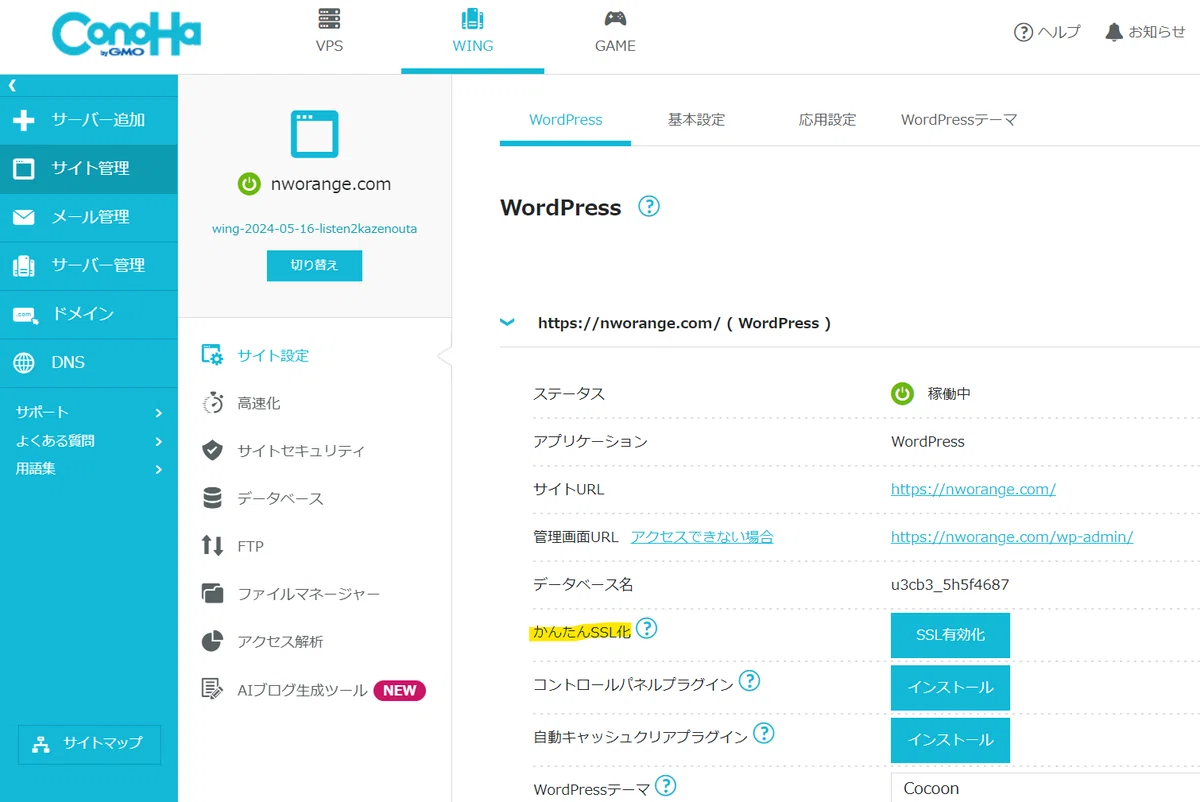
Task: Click help icon beside かんたんSSL化
Action: 647,629
